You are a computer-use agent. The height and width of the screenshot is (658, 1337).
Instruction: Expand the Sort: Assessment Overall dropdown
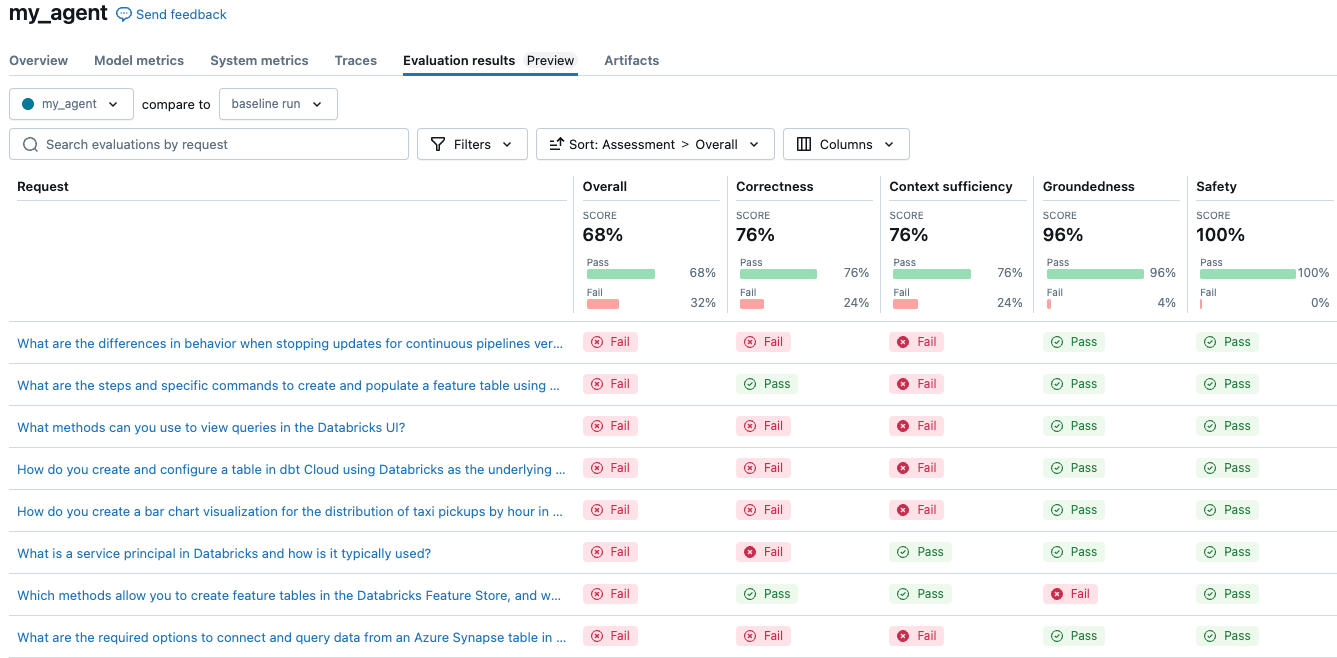click(x=655, y=144)
